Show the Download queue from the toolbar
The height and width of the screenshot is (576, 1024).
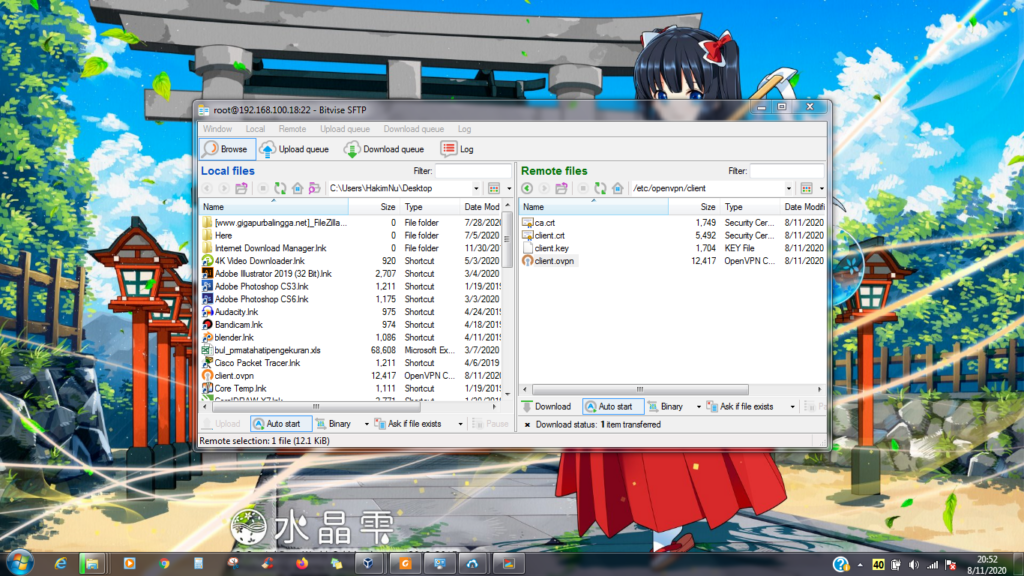point(384,149)
